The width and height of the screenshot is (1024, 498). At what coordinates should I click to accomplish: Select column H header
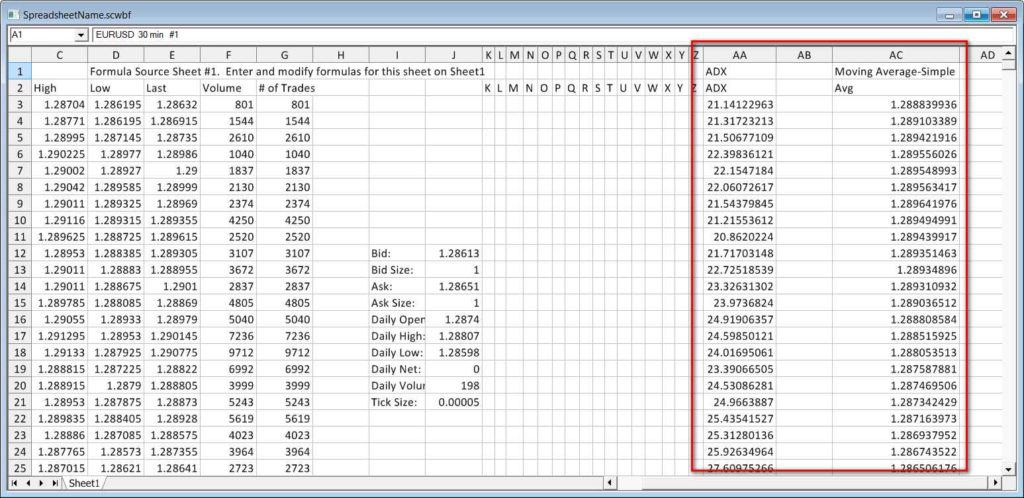(x=340, y=55)
